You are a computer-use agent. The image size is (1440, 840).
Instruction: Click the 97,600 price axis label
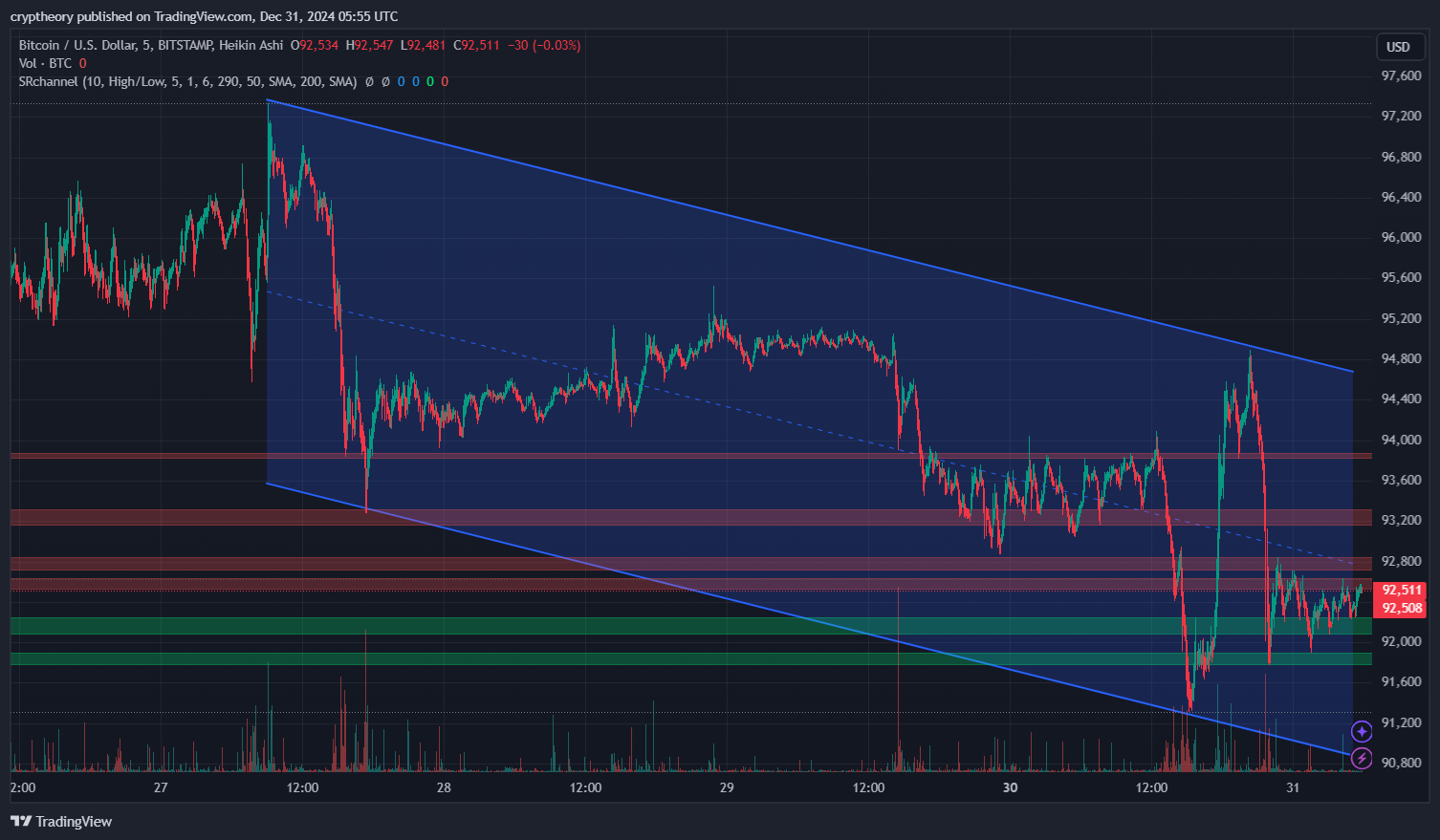tap(1402, 75)
